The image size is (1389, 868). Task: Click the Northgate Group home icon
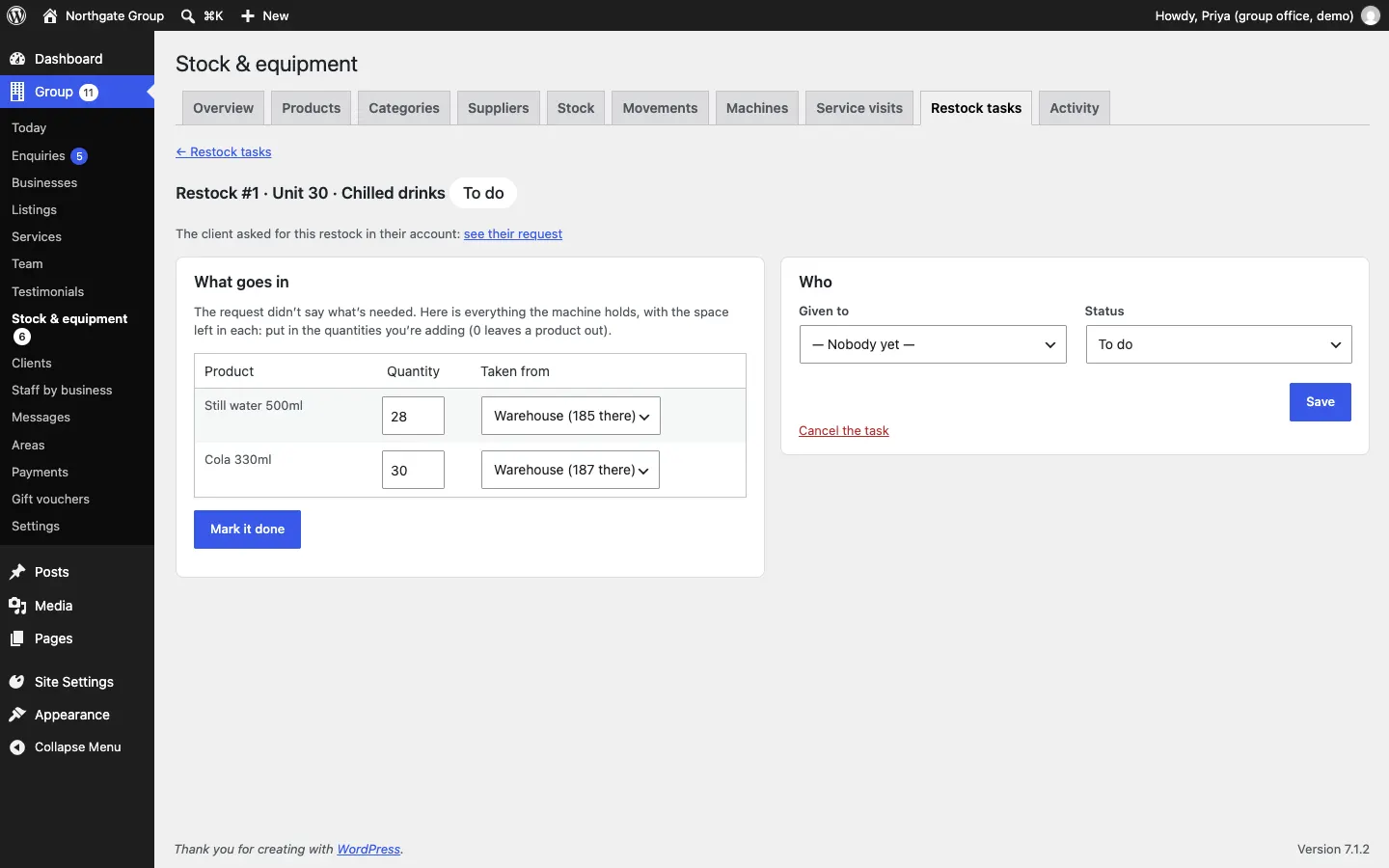click(50, 15)
